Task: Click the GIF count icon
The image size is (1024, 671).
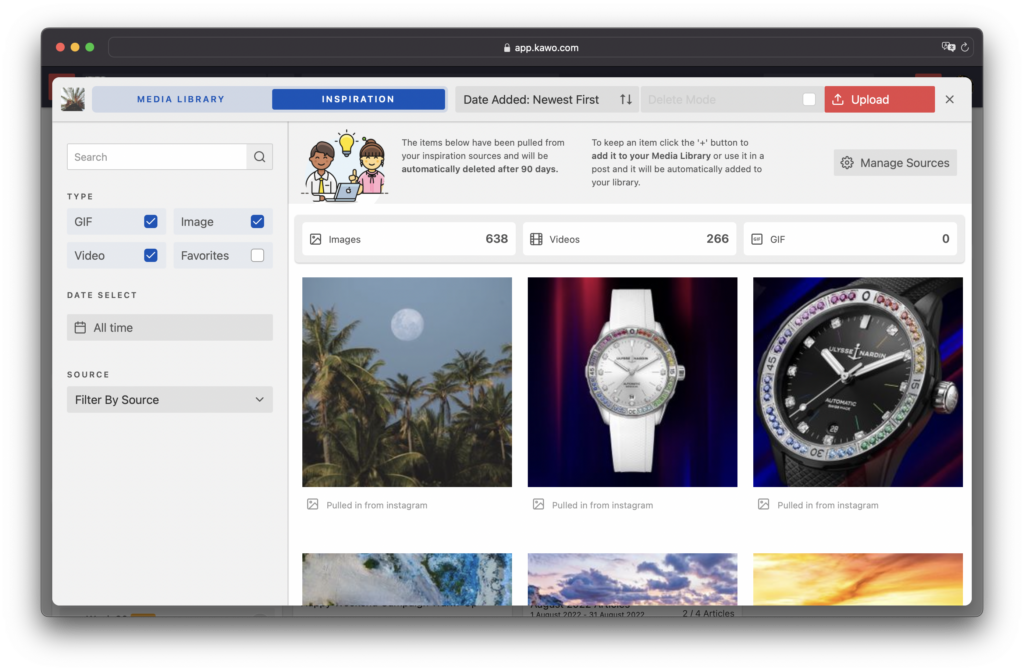Action: coord(757,239)
